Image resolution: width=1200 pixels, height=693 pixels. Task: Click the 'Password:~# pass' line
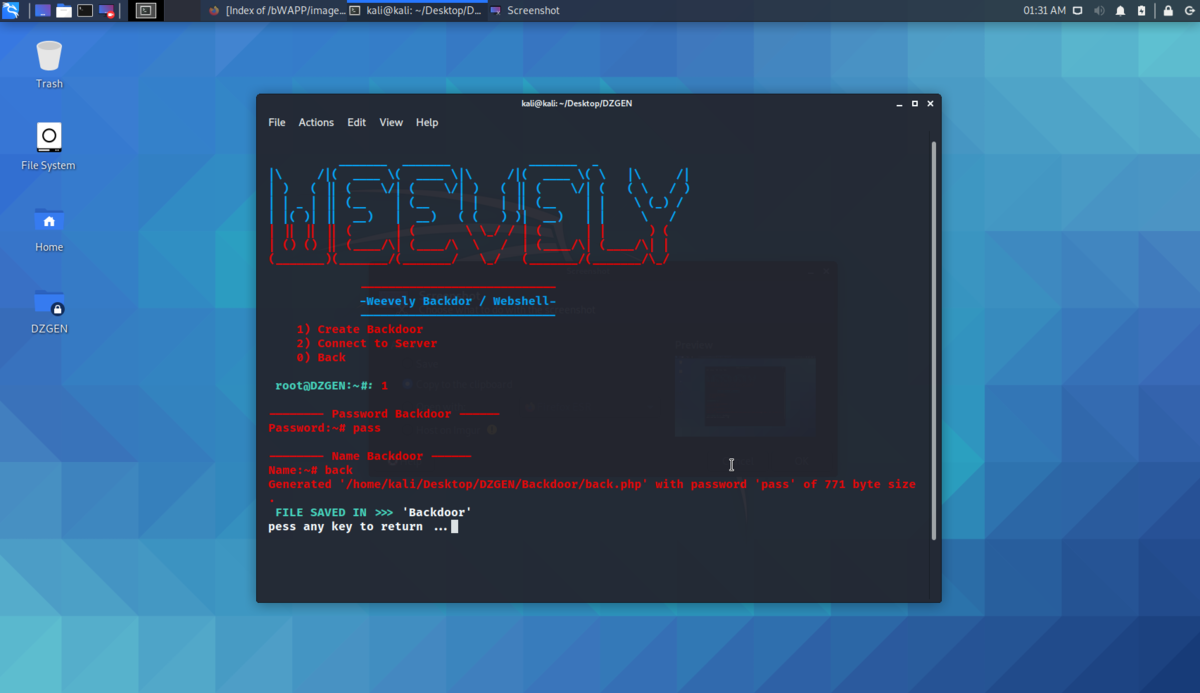(x=324, y=428)
